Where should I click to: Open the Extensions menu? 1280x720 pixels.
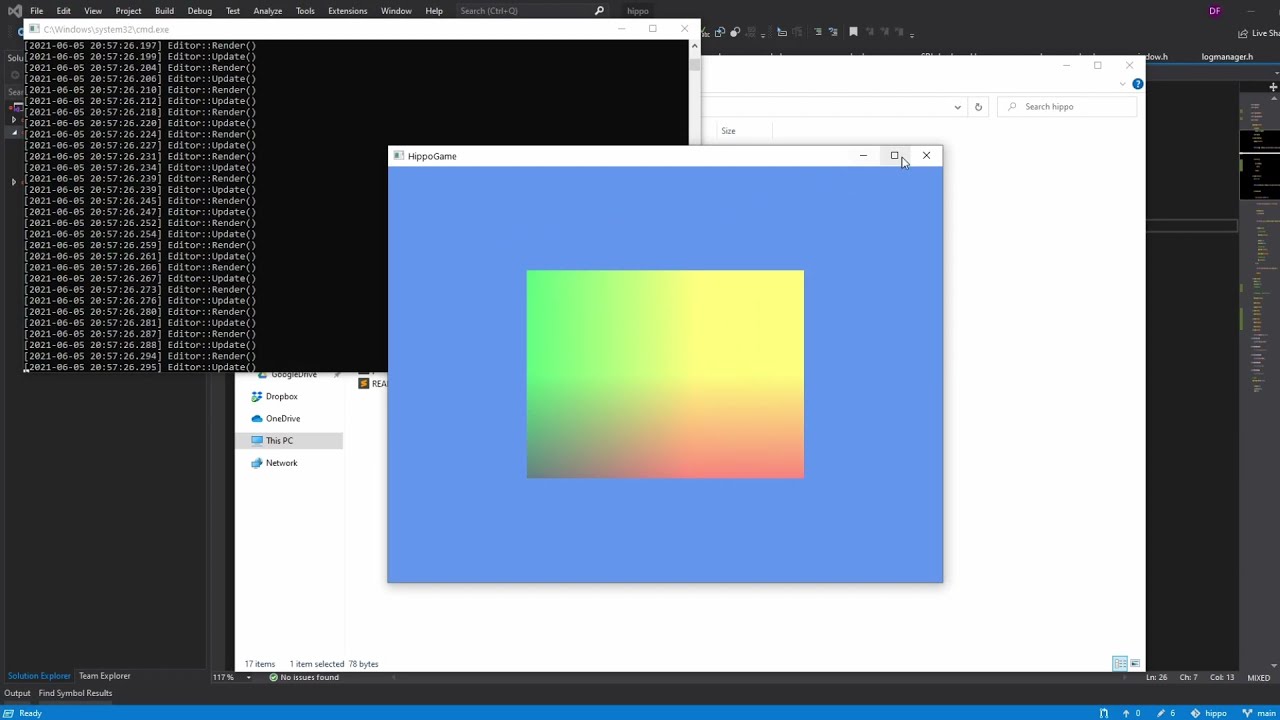click(x=347, y=11)
